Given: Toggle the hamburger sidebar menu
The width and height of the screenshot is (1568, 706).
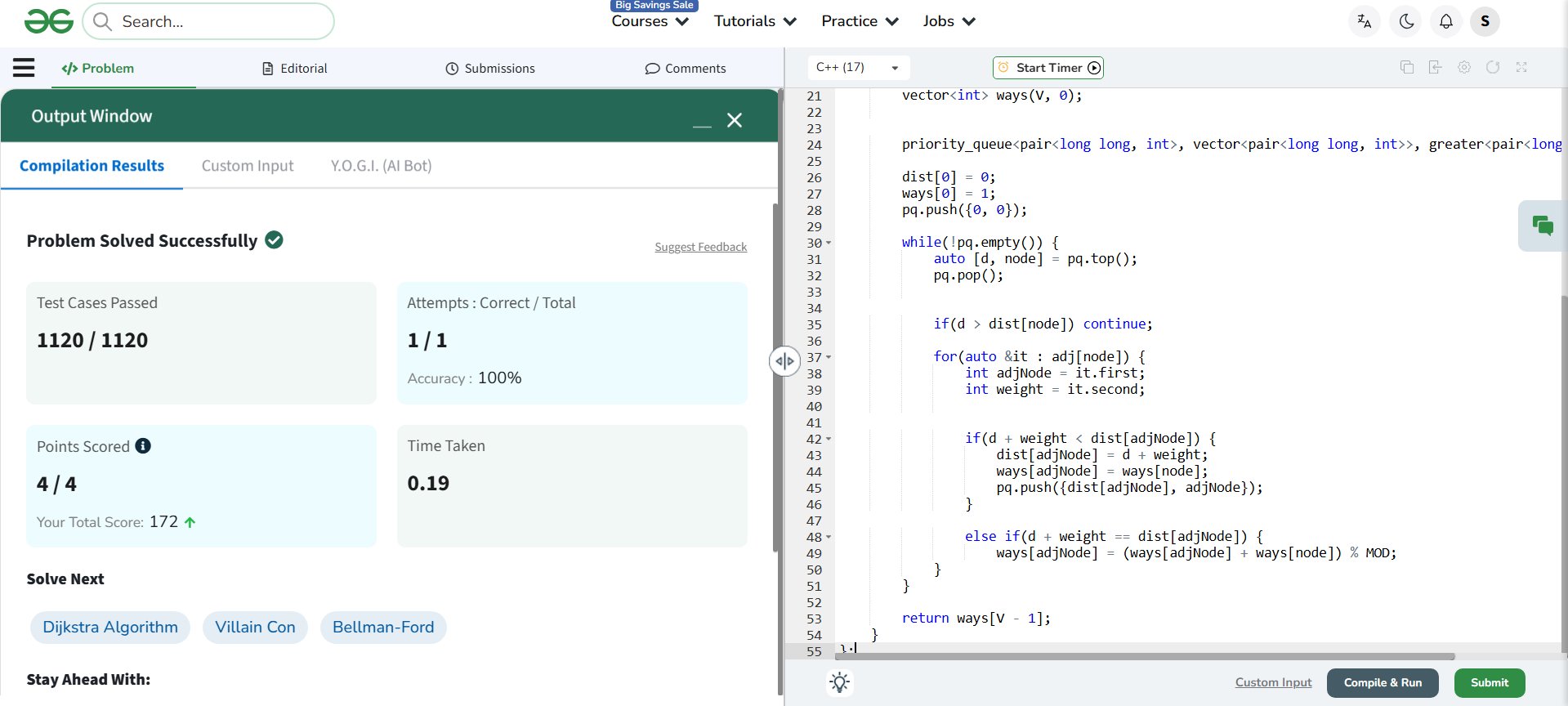Looking at the screenshot, I should (24, 68).
